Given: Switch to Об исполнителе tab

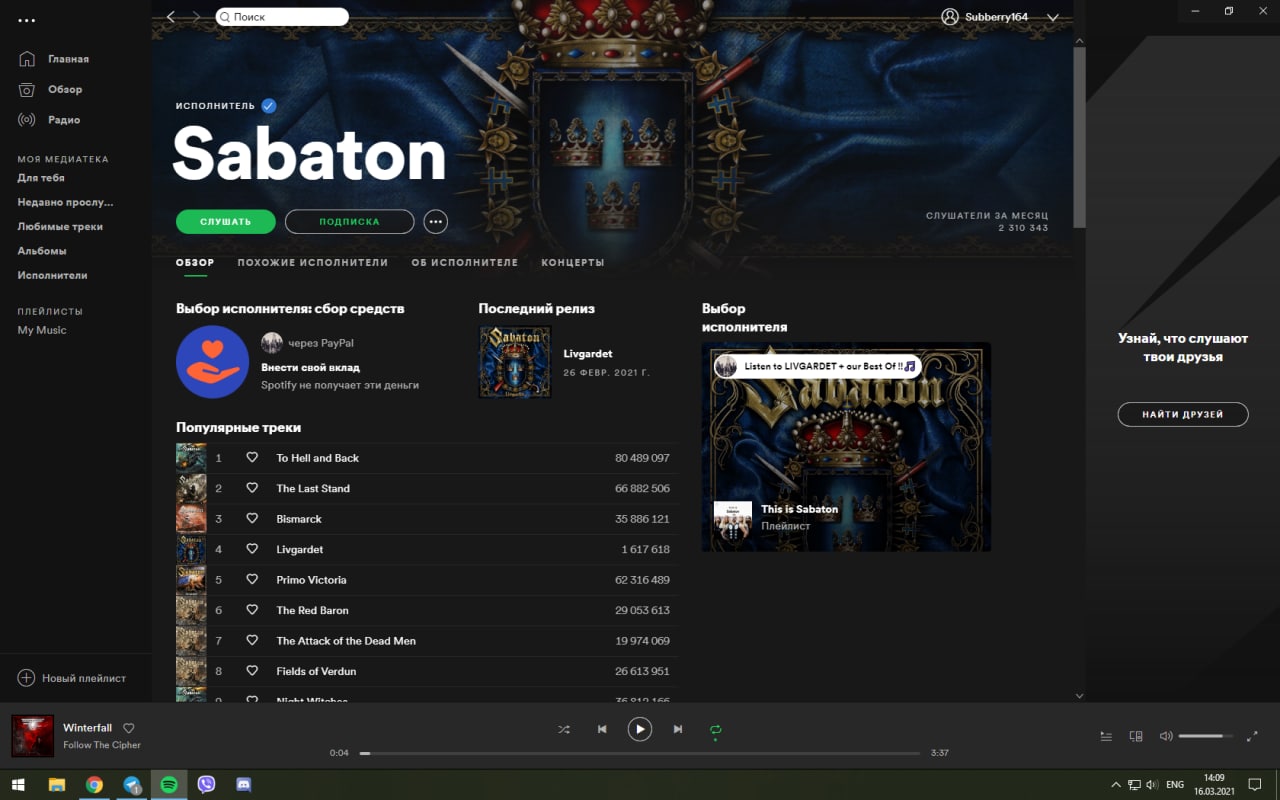Looking at the screenshot, I should click(x=465, y=263).
